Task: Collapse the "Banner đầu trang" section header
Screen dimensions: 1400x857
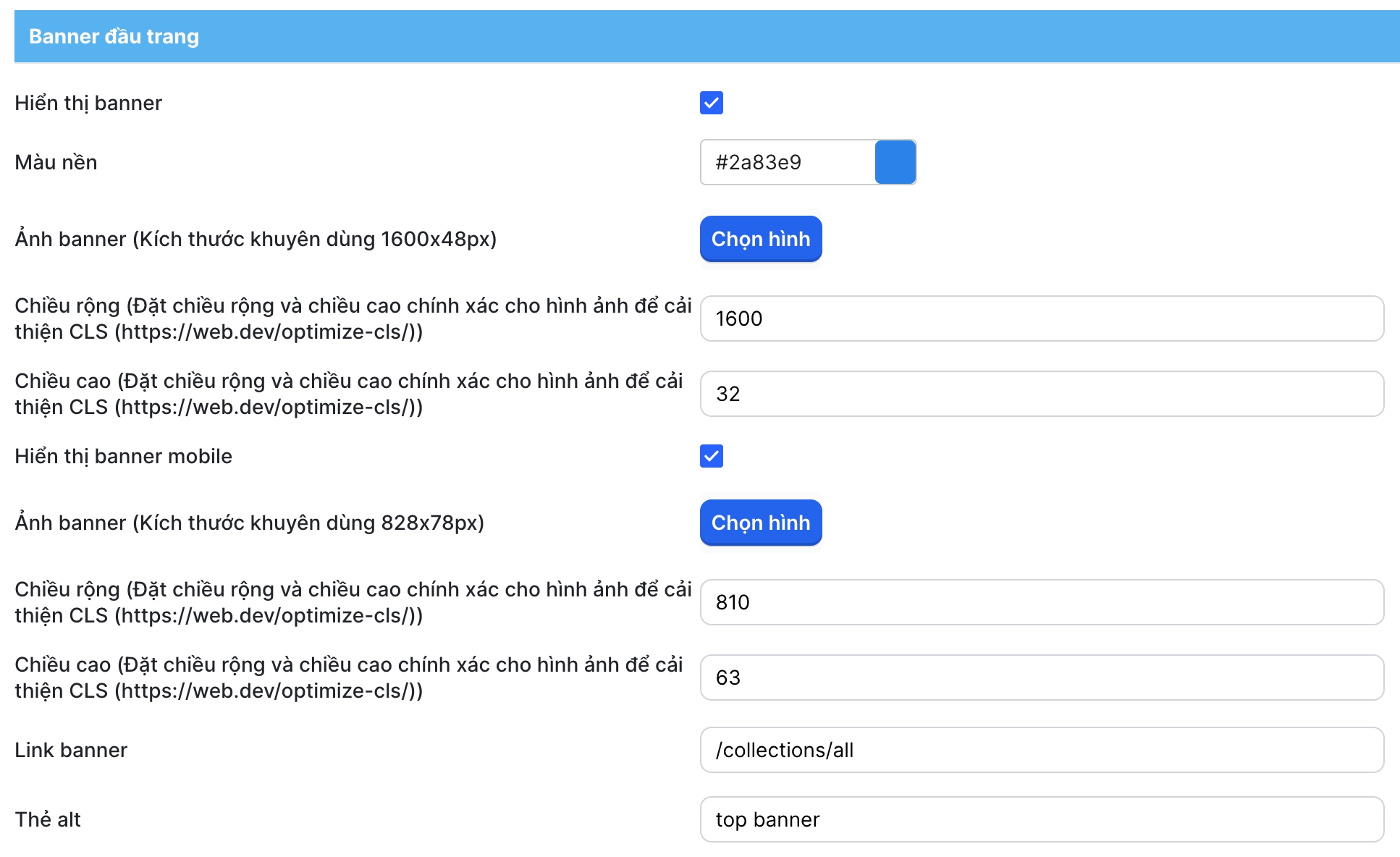Action: point(114,36)
